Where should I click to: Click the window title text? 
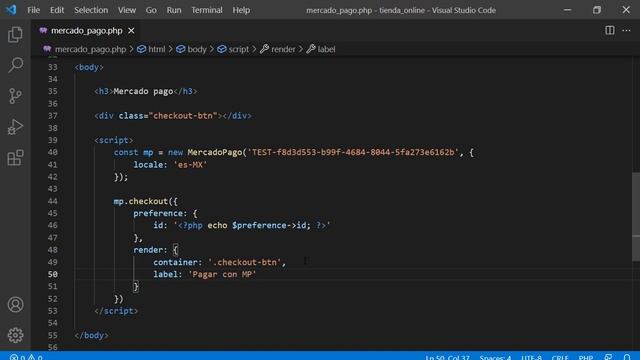401,10
